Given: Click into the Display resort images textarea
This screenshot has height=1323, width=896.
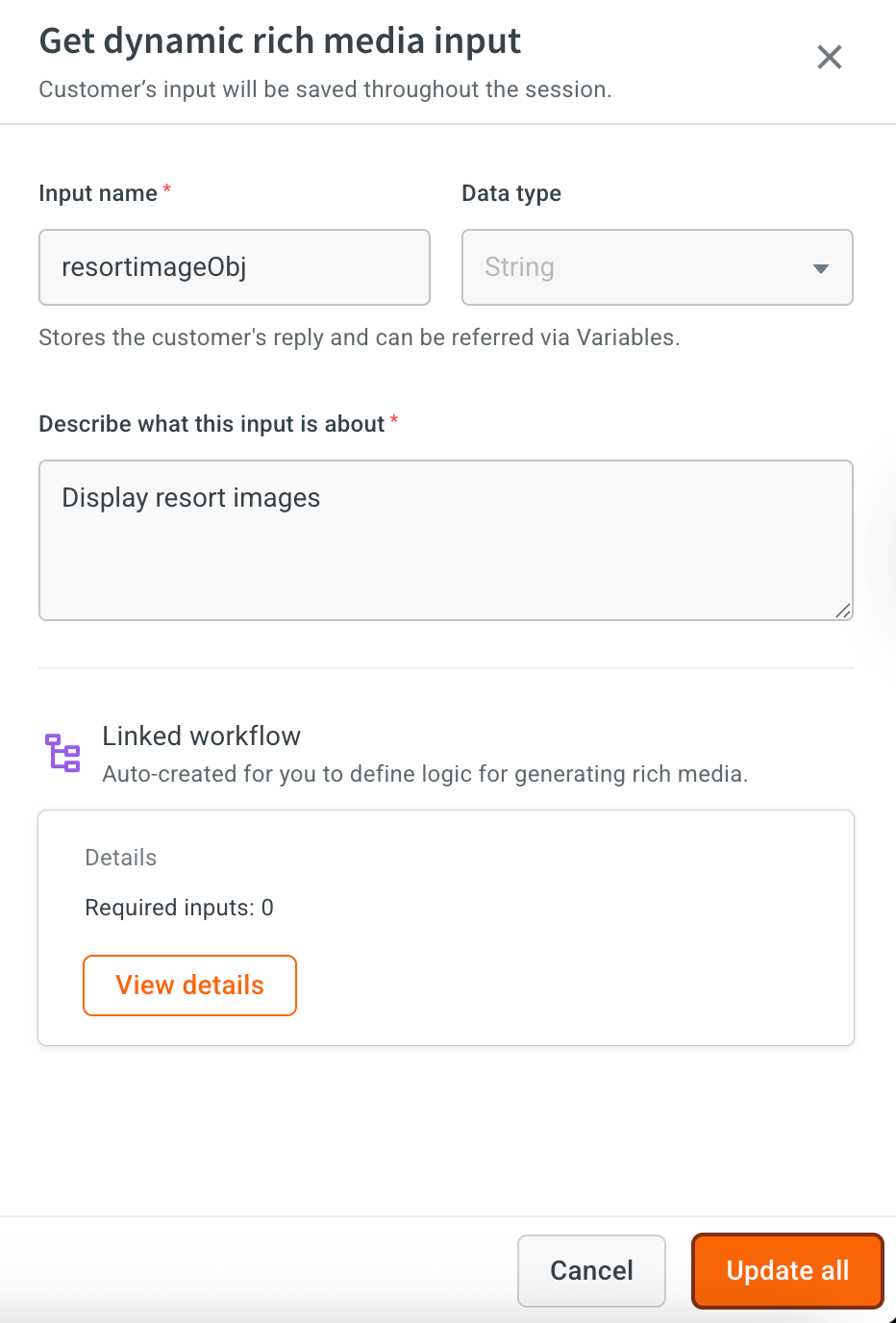Looking at the screenshot, I should coord(445,539).
